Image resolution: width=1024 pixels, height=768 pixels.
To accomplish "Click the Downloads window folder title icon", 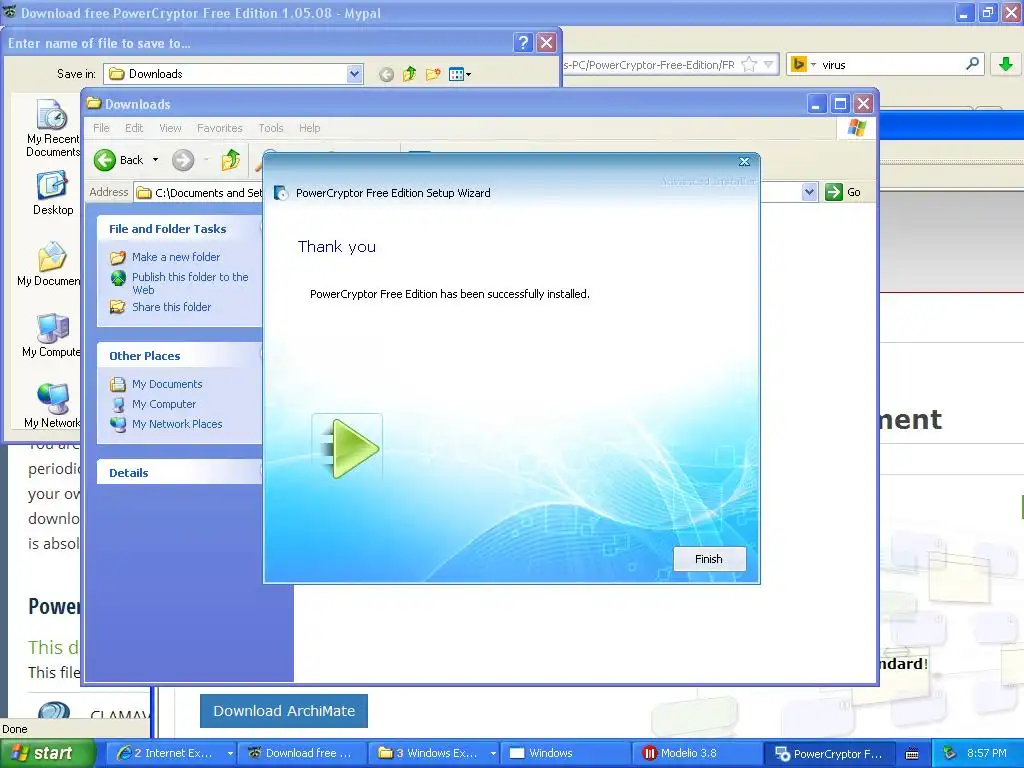I will pyautogui.click(x=94, y=103).
